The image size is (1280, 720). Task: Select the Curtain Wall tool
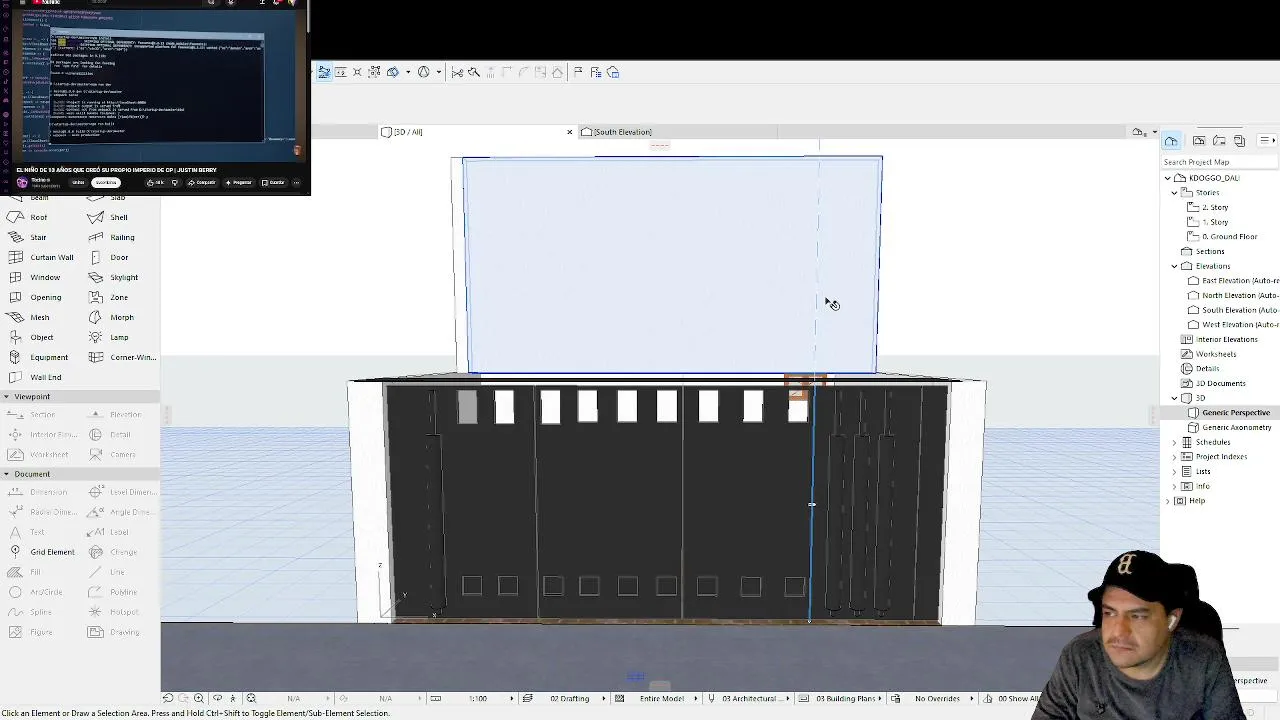pyautogui.click(x=41, y=257)
